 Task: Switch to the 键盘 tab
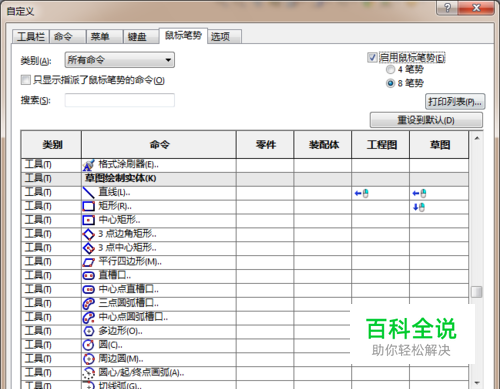(x=141, y=36)
